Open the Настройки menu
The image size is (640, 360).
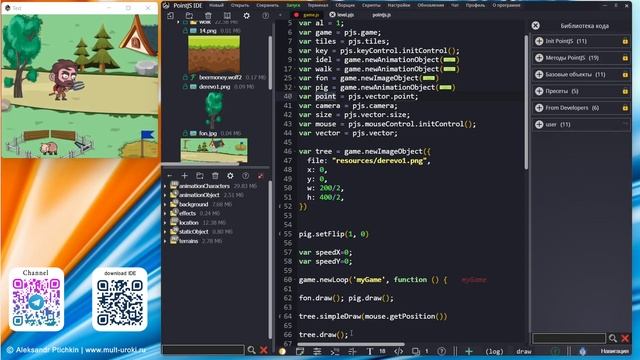(x=398, y=5)
